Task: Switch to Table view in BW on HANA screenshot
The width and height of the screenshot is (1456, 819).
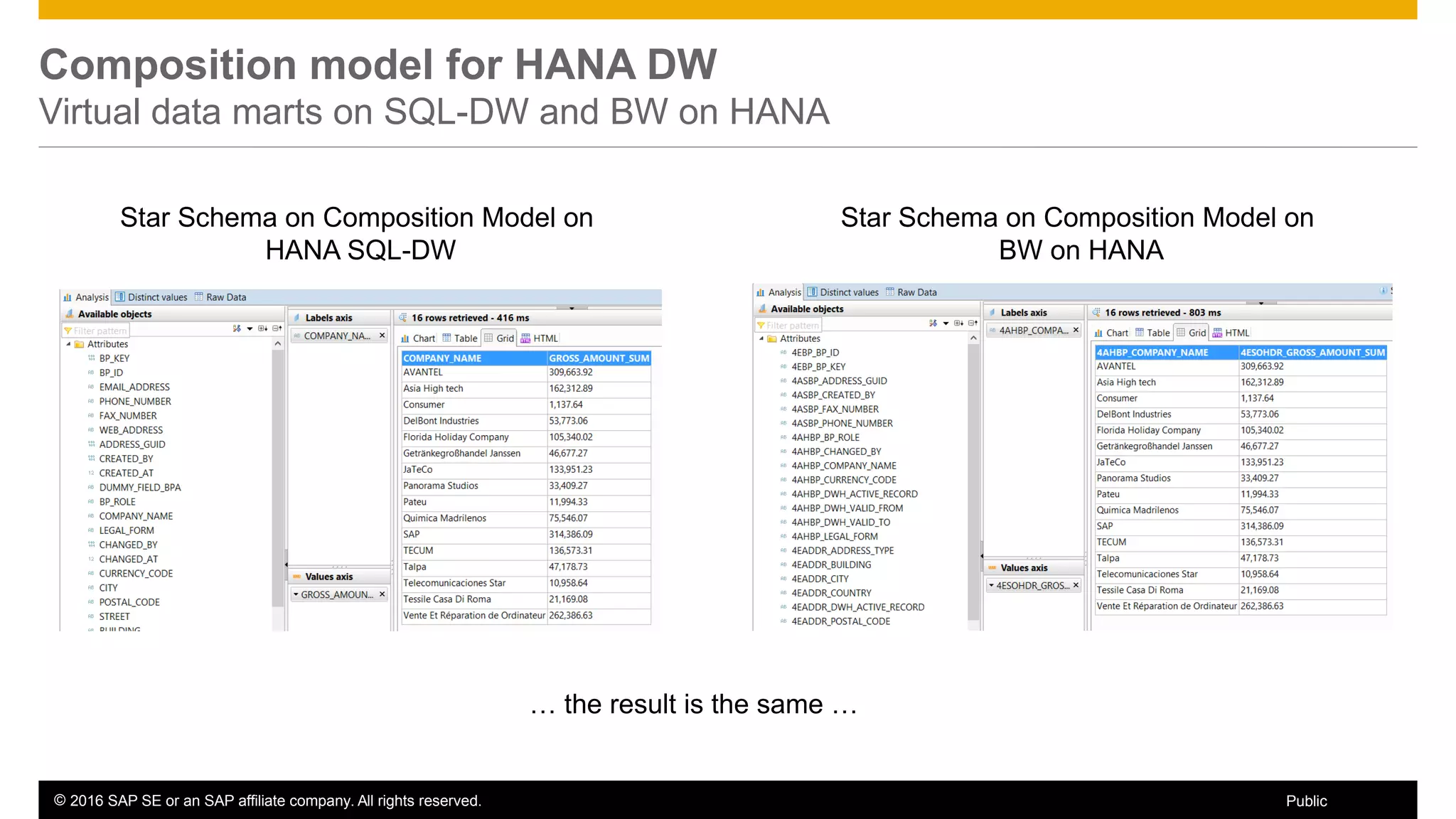Action: tap(1152, 333)
